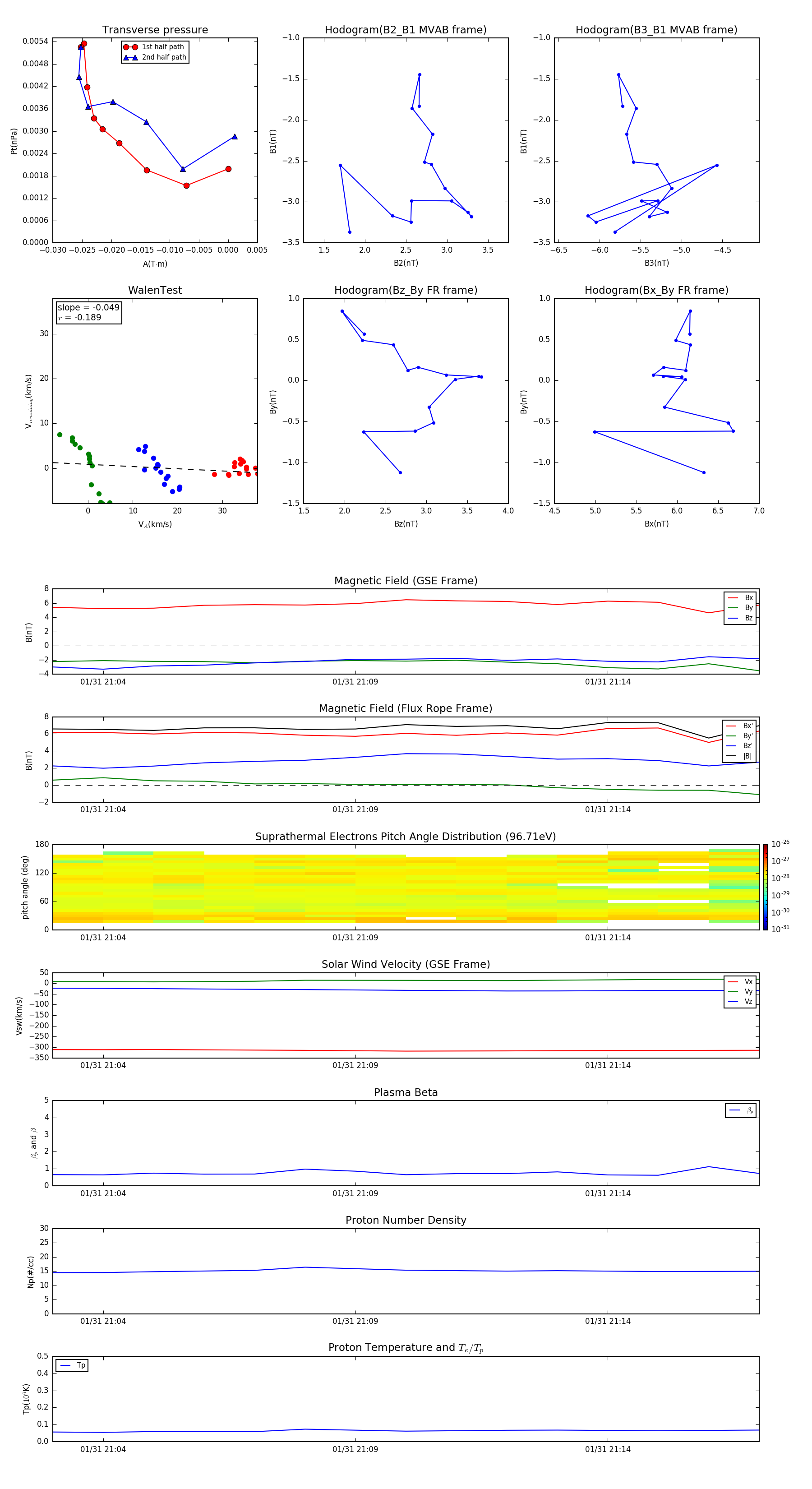This screenshot has height=1489, width=812.
Task: Click the 'Proton Temperature and Te/Tp' title
Action: [406, 1348]
